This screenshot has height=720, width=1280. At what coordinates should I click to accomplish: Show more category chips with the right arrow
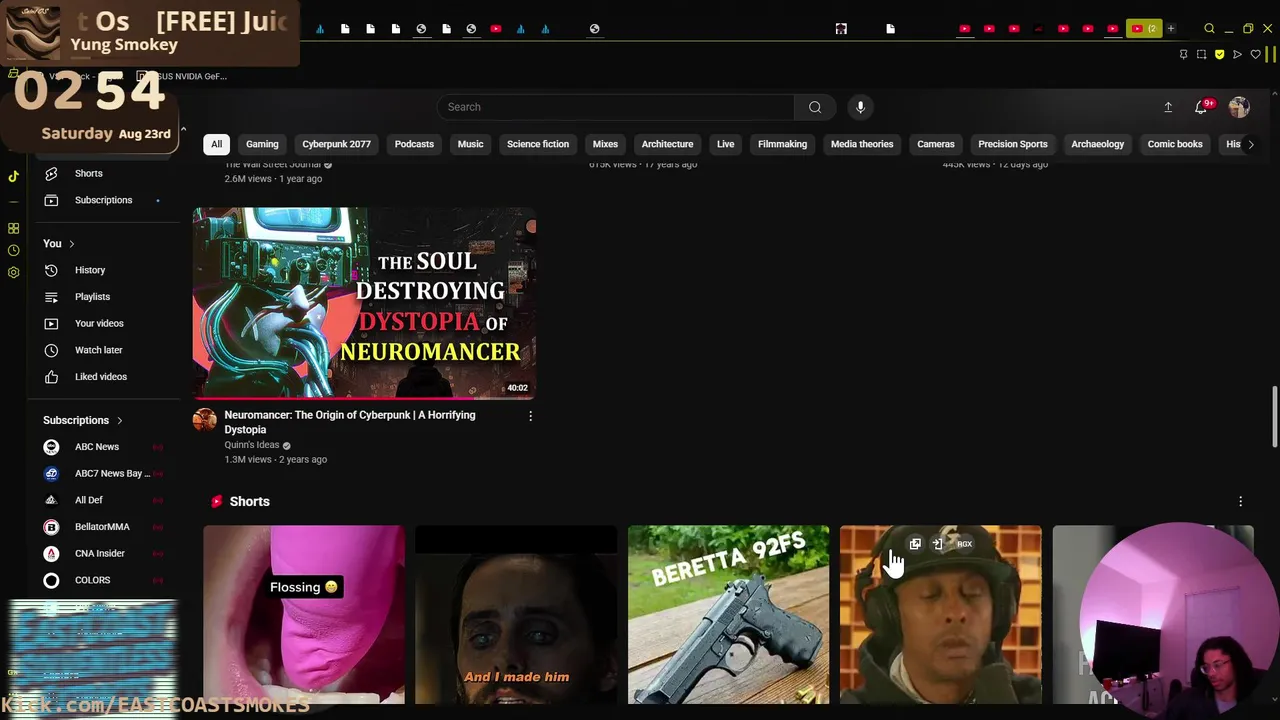pos(1250,144)
